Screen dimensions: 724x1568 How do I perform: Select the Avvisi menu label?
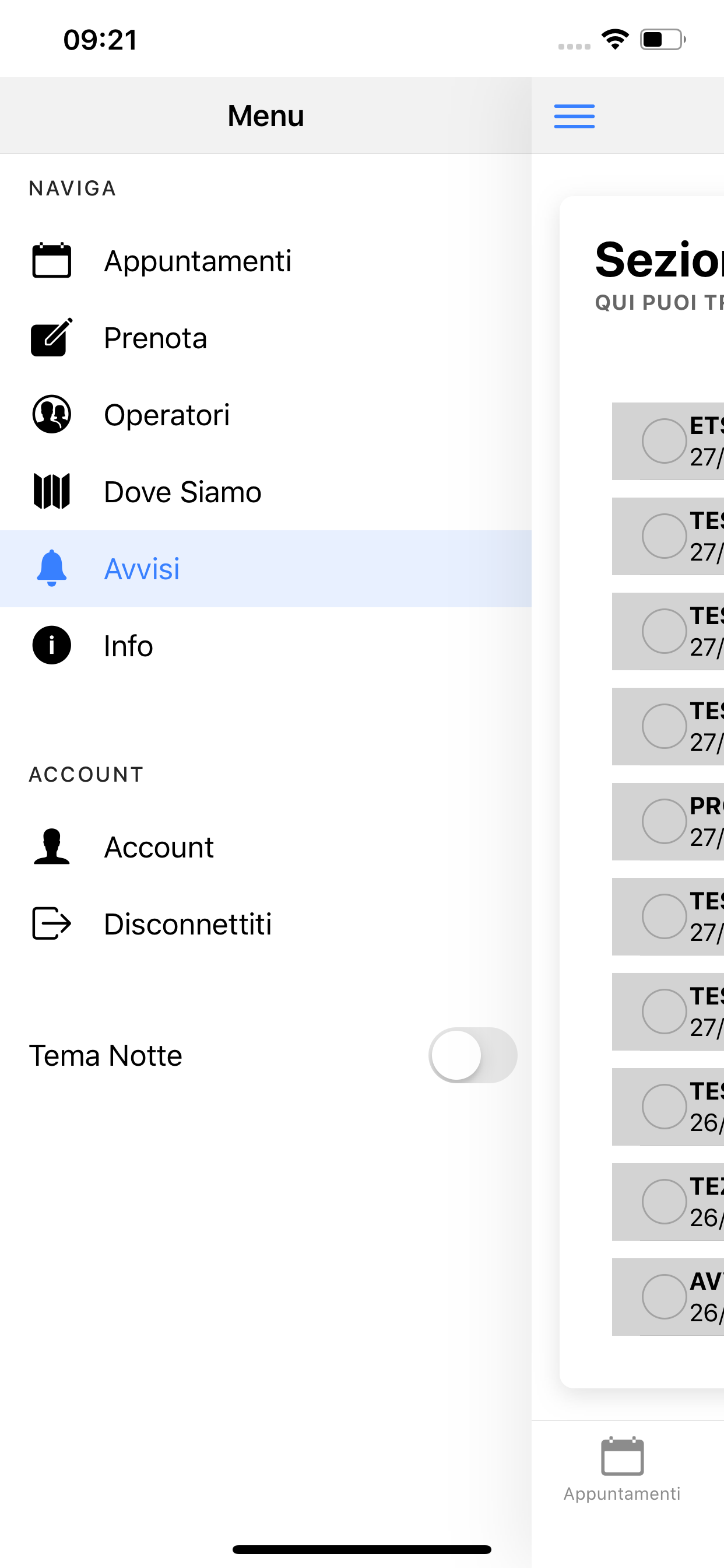click(x=142, y=569)
